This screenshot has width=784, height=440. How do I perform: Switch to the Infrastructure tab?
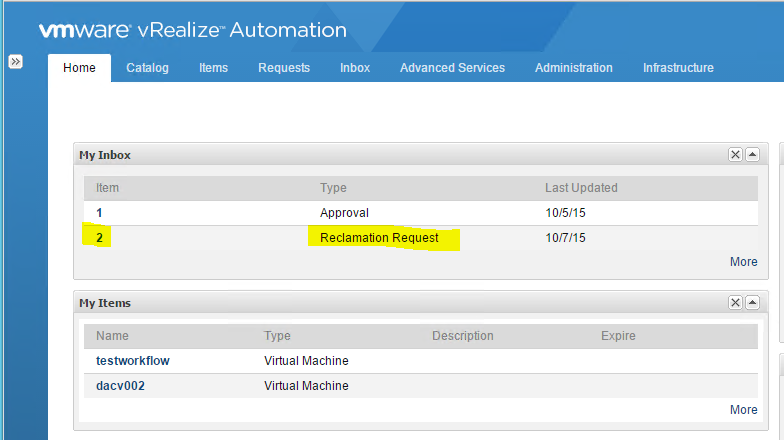[678, 68]
